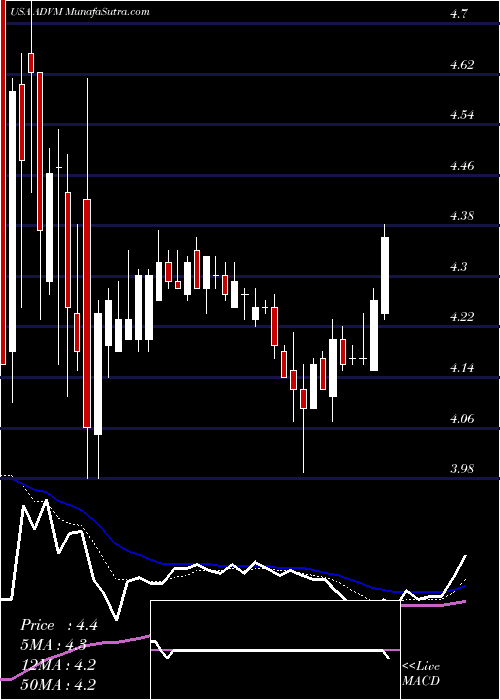Click the 4.46 price axis label
Screen dimensions: 500x700
point(462,166)
